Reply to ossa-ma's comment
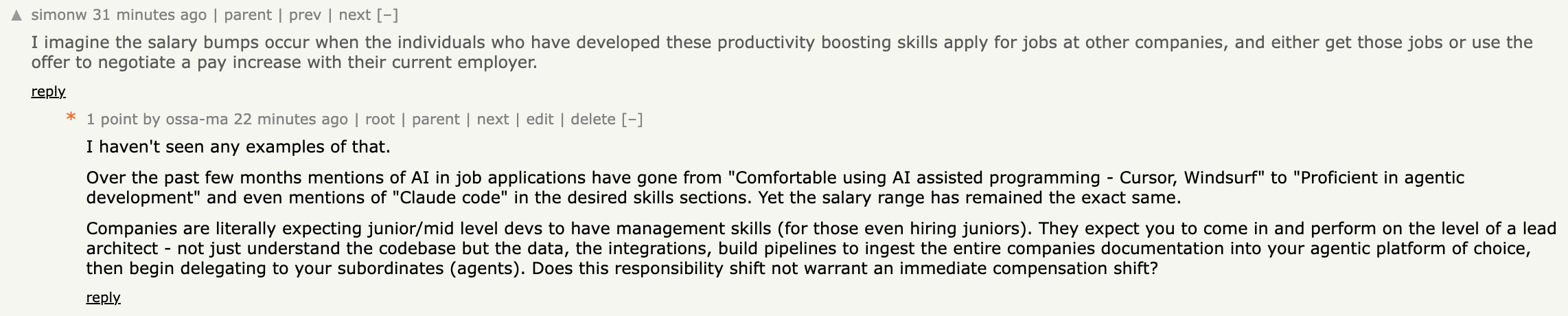The image size is (1568, 316). (103, 297)
